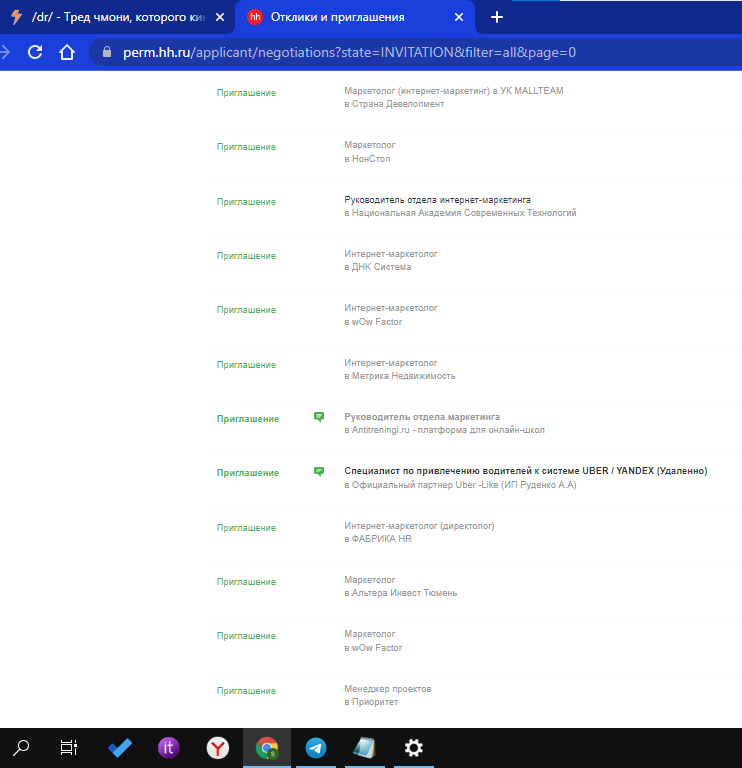Click Приглашение status for Приоритет row
Image resolution: width=742 pixels, height=768 pixels.
click(246, 691)
